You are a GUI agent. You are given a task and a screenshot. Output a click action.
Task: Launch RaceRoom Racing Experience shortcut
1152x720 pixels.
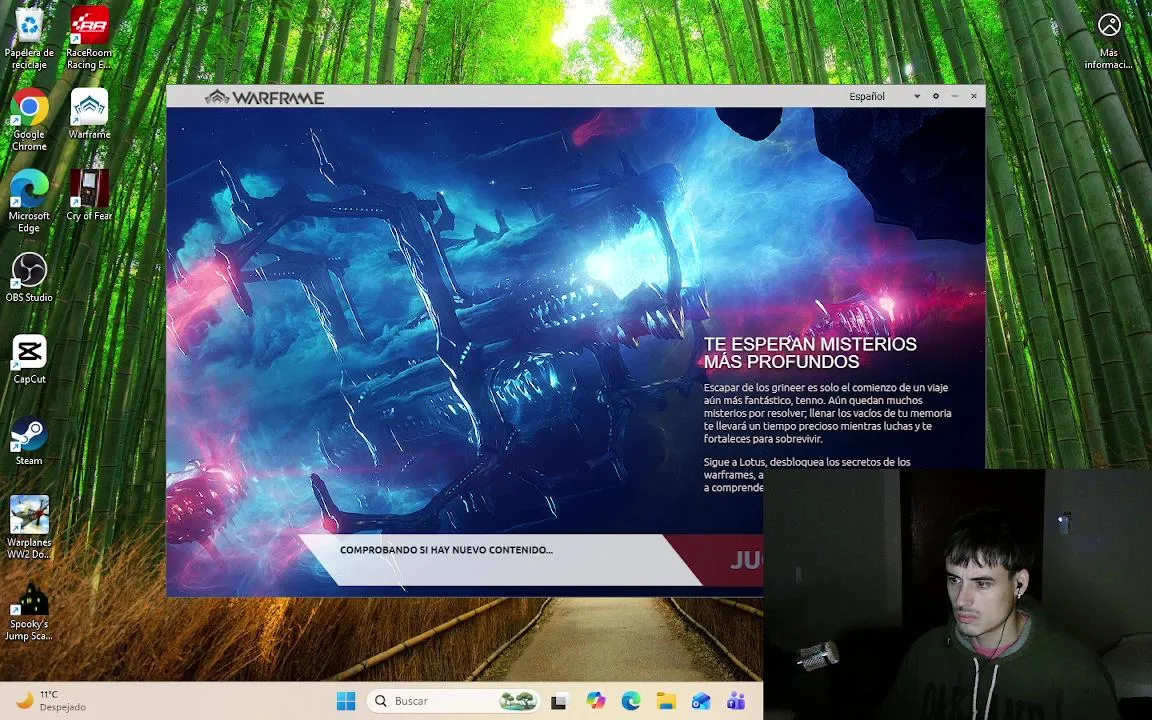tap(89, 38)
